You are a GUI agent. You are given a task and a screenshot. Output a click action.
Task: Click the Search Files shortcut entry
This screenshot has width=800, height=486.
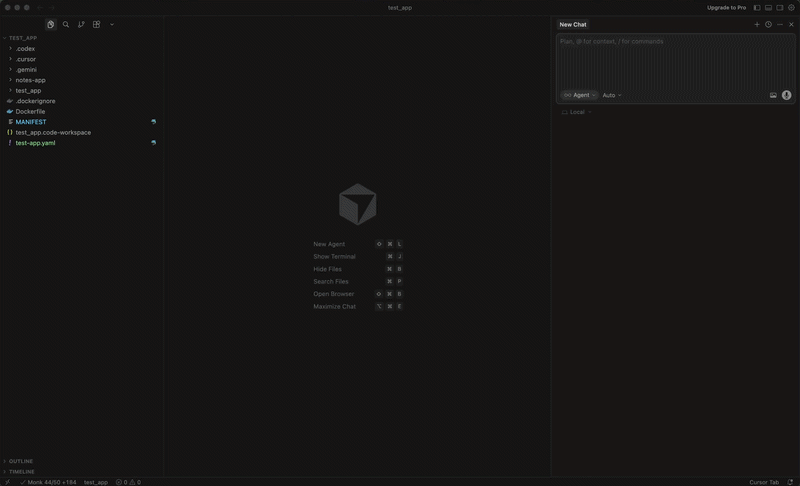click(x=358, y=282)
